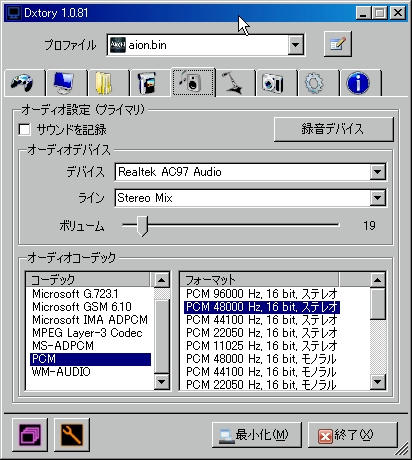Select PCM 44100 Hz 16 bit ステレオ format
This screenshot has height=460, width=412.
(x=262, y=320)
